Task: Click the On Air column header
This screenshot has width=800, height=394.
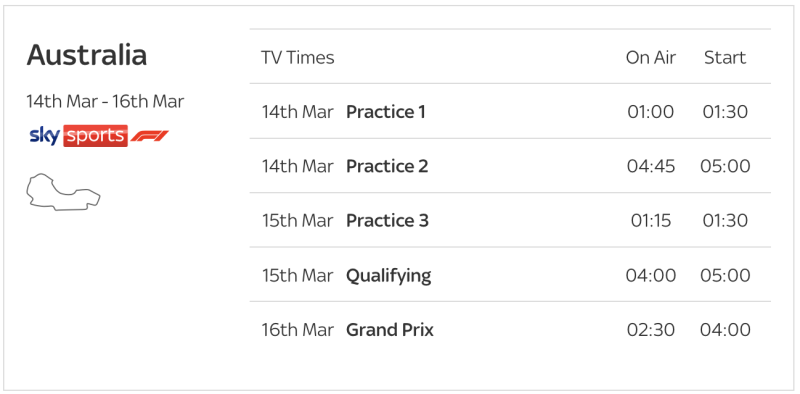Action: coord(651,58)
